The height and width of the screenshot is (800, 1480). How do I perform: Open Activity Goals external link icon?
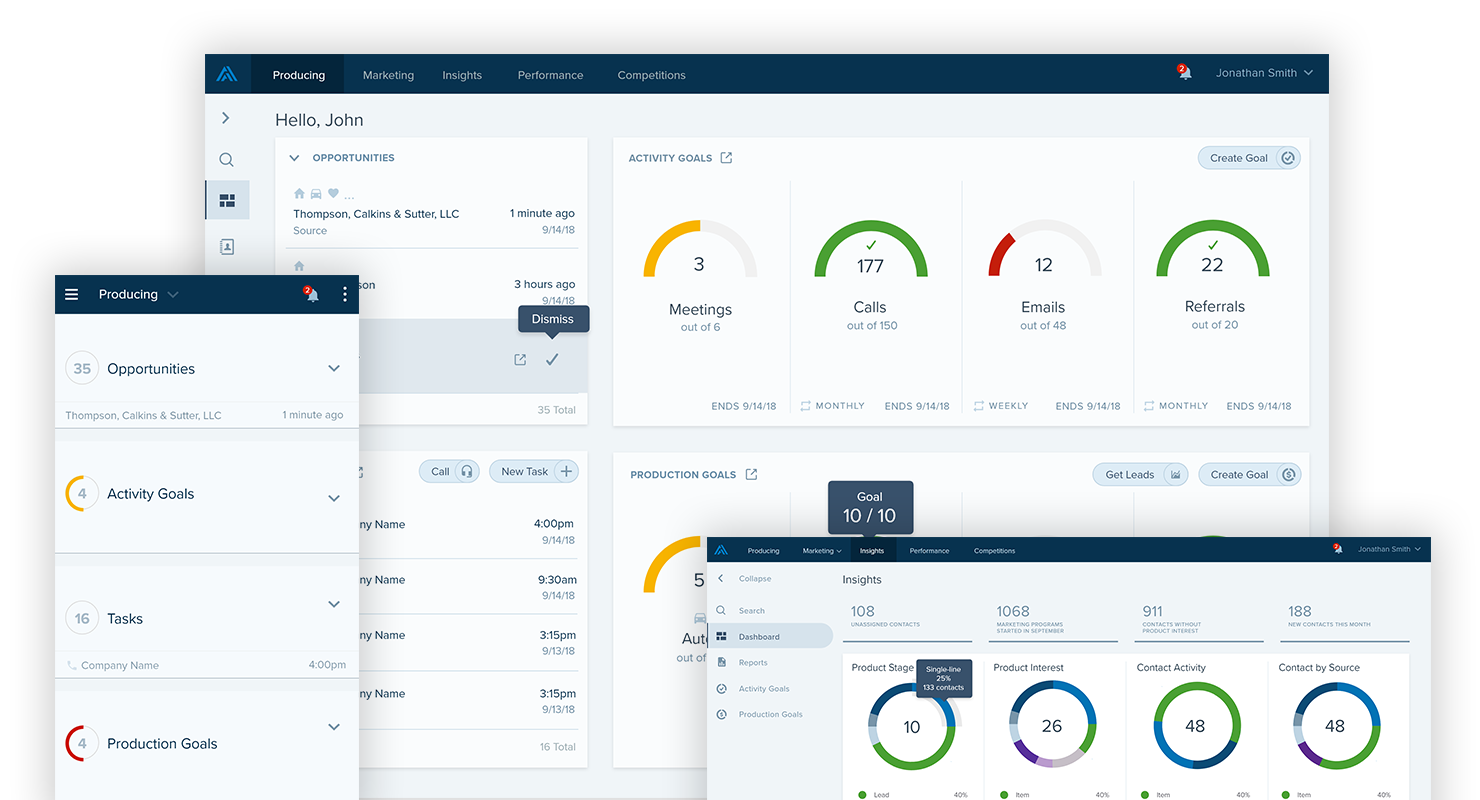pos(726,158)
